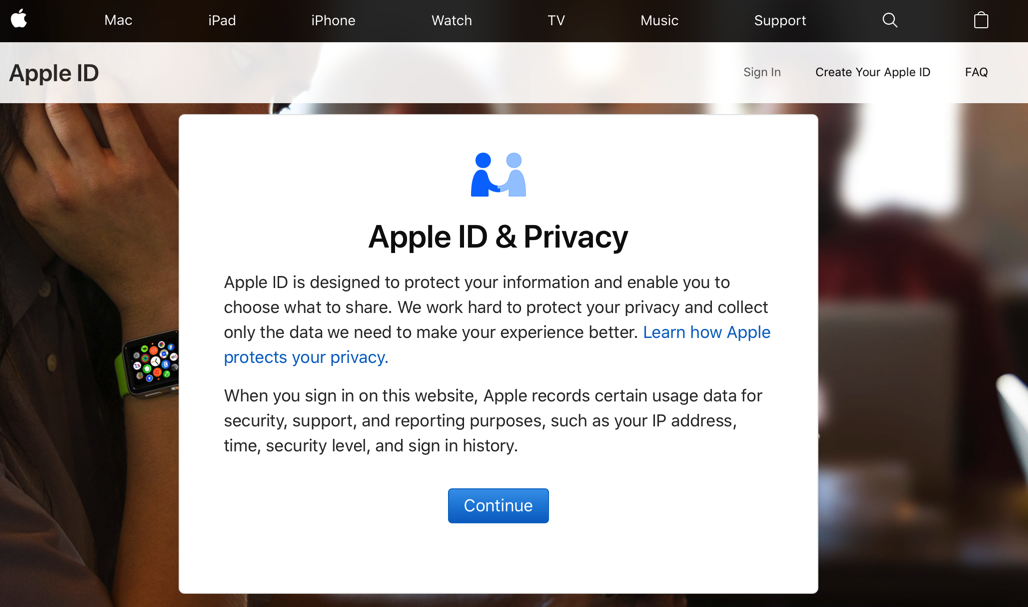The image size is (1028, 607).
Task: Click the Apple Watch in background photo
Action: coord(152,362)
